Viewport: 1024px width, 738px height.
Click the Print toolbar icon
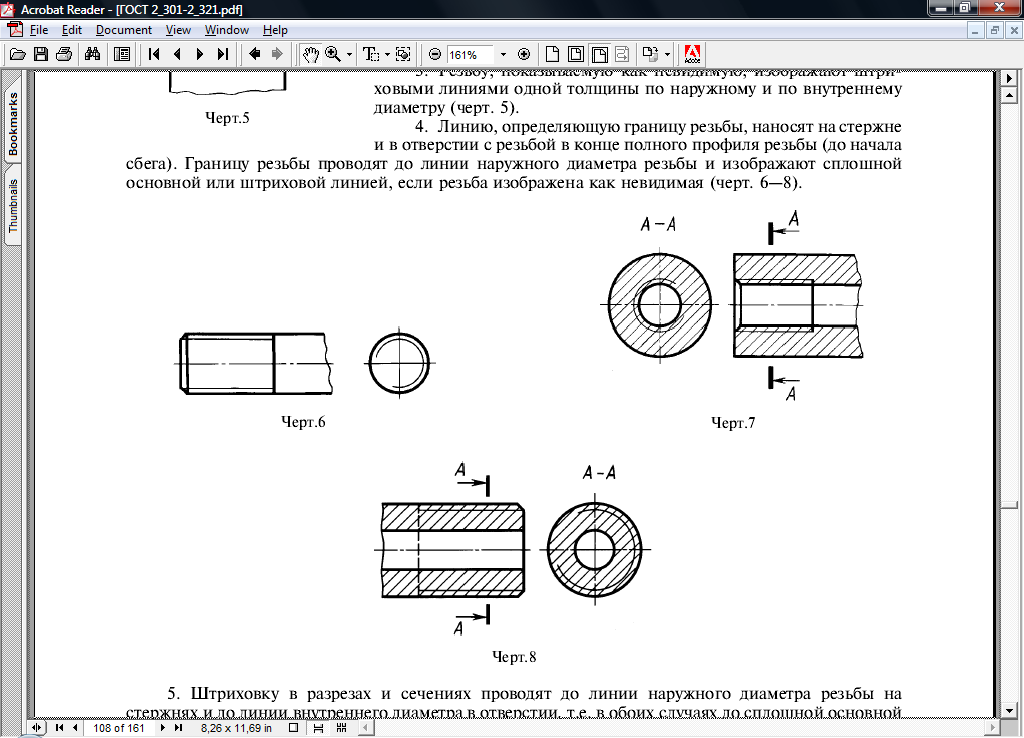[64, 54]
